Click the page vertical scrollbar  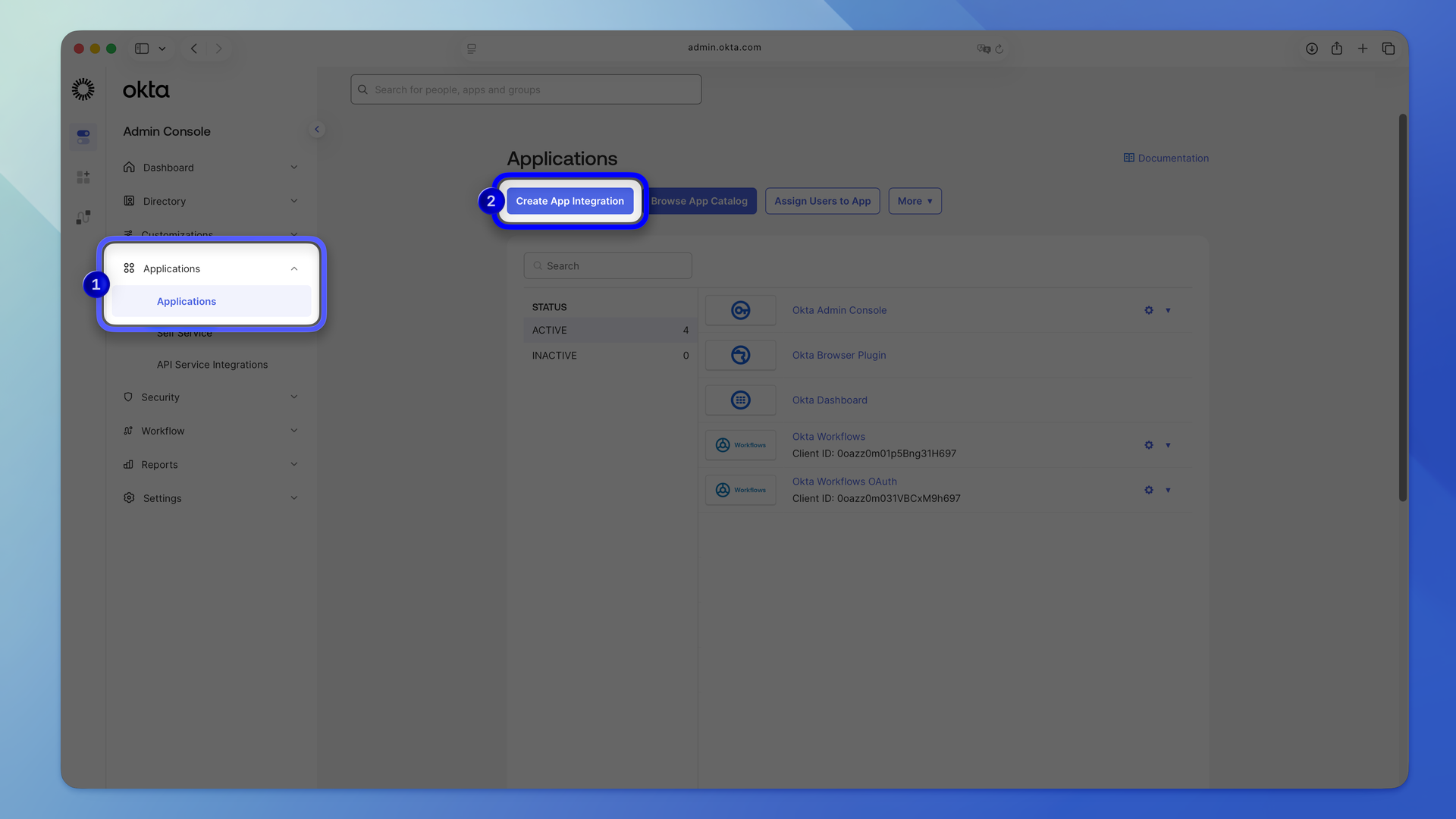[1403, 307]
